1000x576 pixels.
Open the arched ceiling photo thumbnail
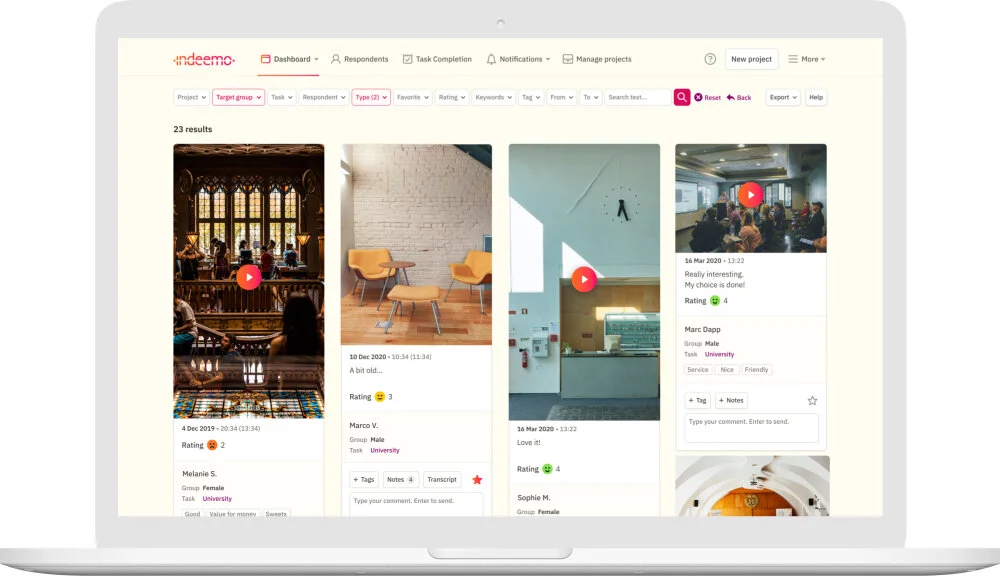[x=753, y=486]
